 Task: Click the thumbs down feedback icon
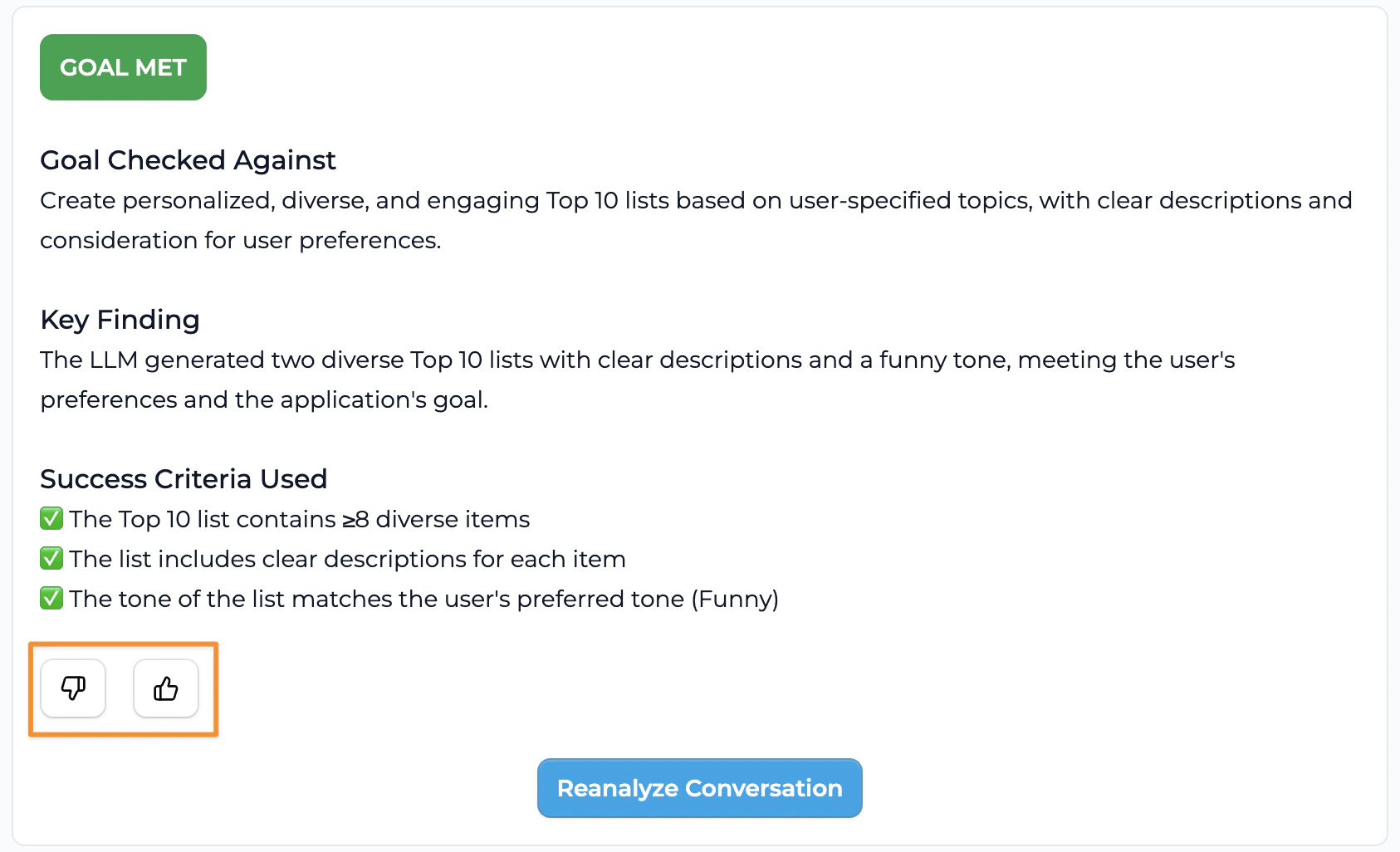point(73,688)
